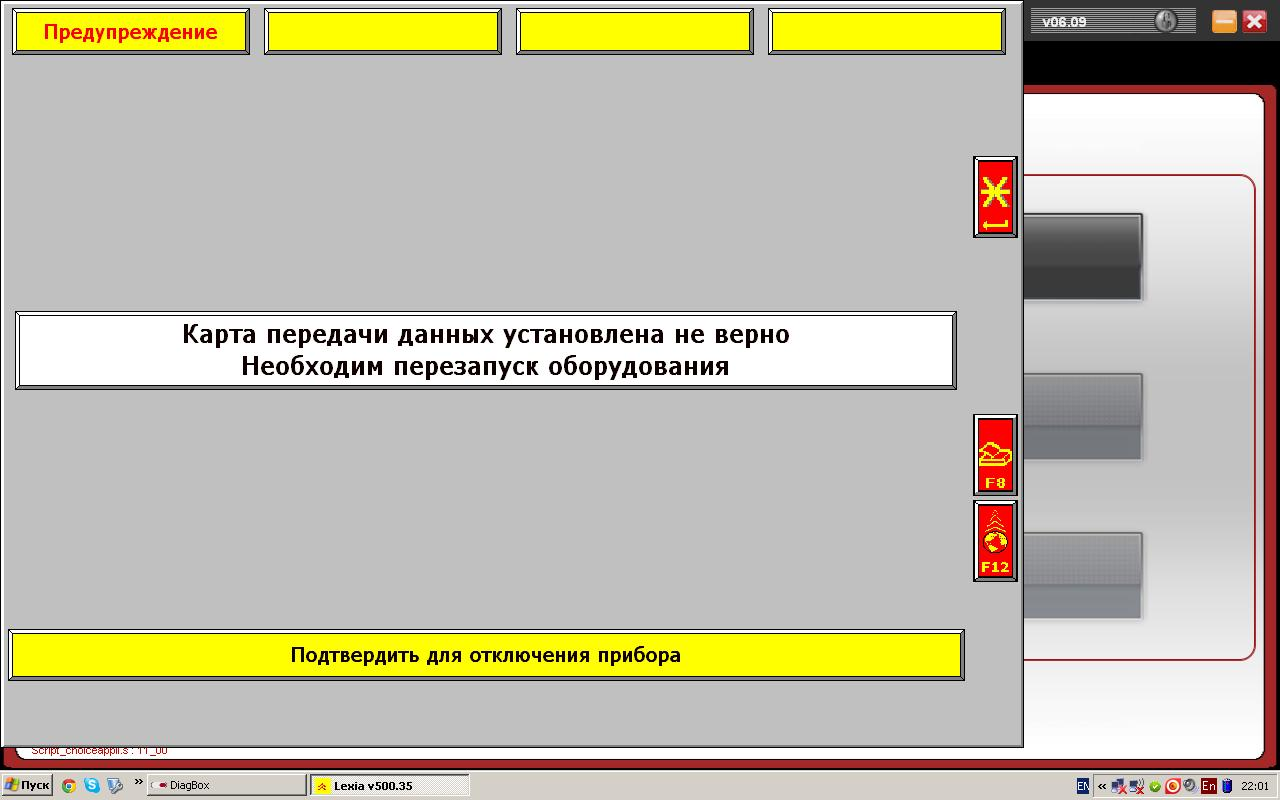Click the red circular tray icon
The width and height of the screenshot is (1280, 800).
pos(1173,786)
